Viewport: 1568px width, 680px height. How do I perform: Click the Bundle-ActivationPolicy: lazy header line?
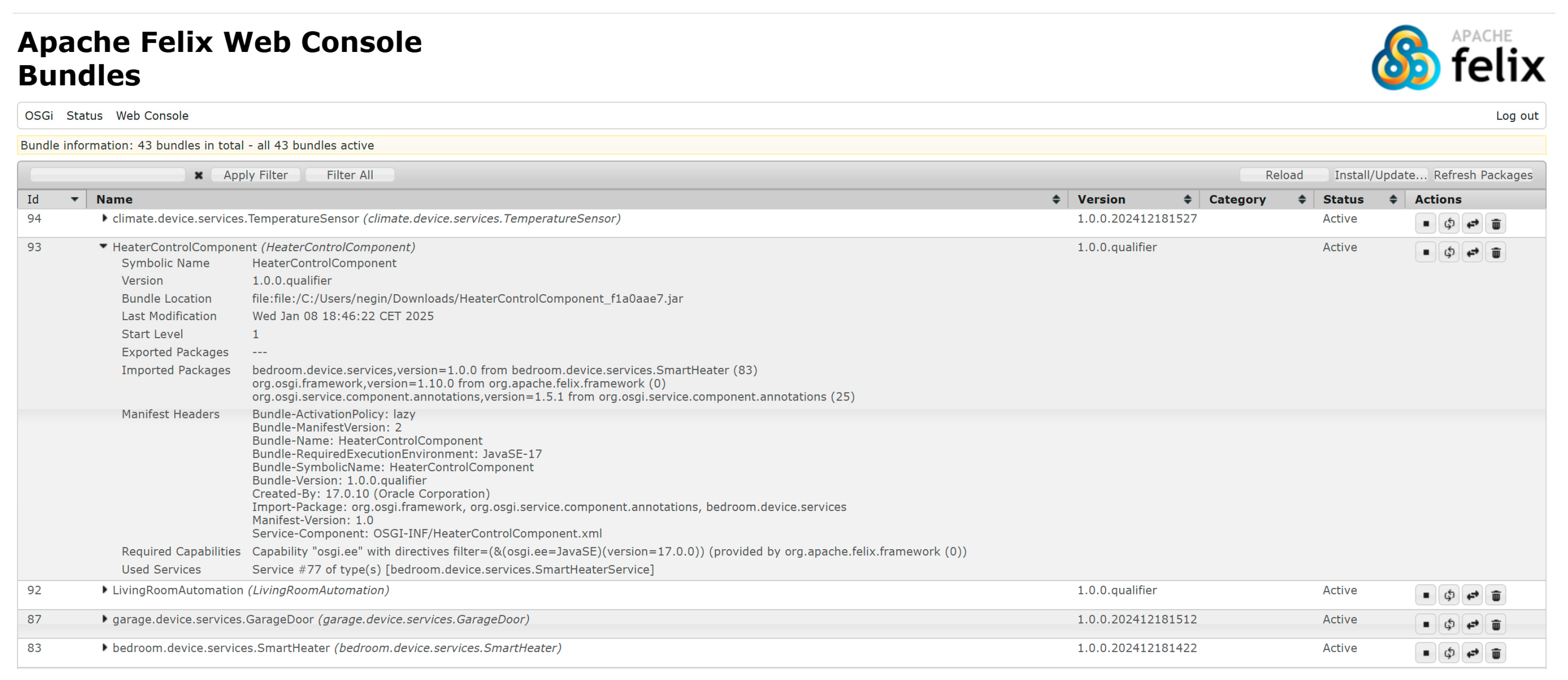coord(333,414)
